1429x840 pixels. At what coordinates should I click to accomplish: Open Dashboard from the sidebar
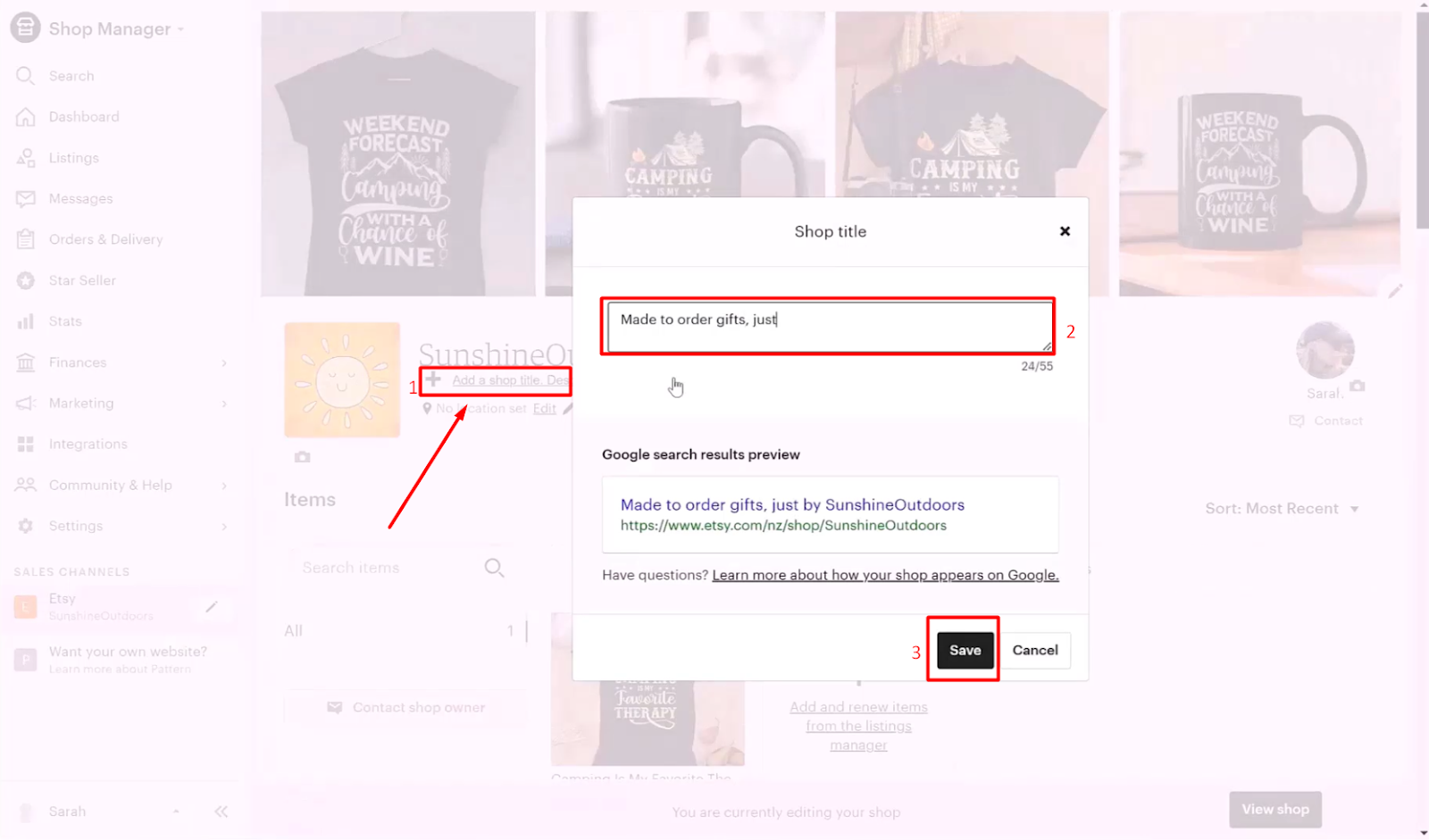(84, 117)
